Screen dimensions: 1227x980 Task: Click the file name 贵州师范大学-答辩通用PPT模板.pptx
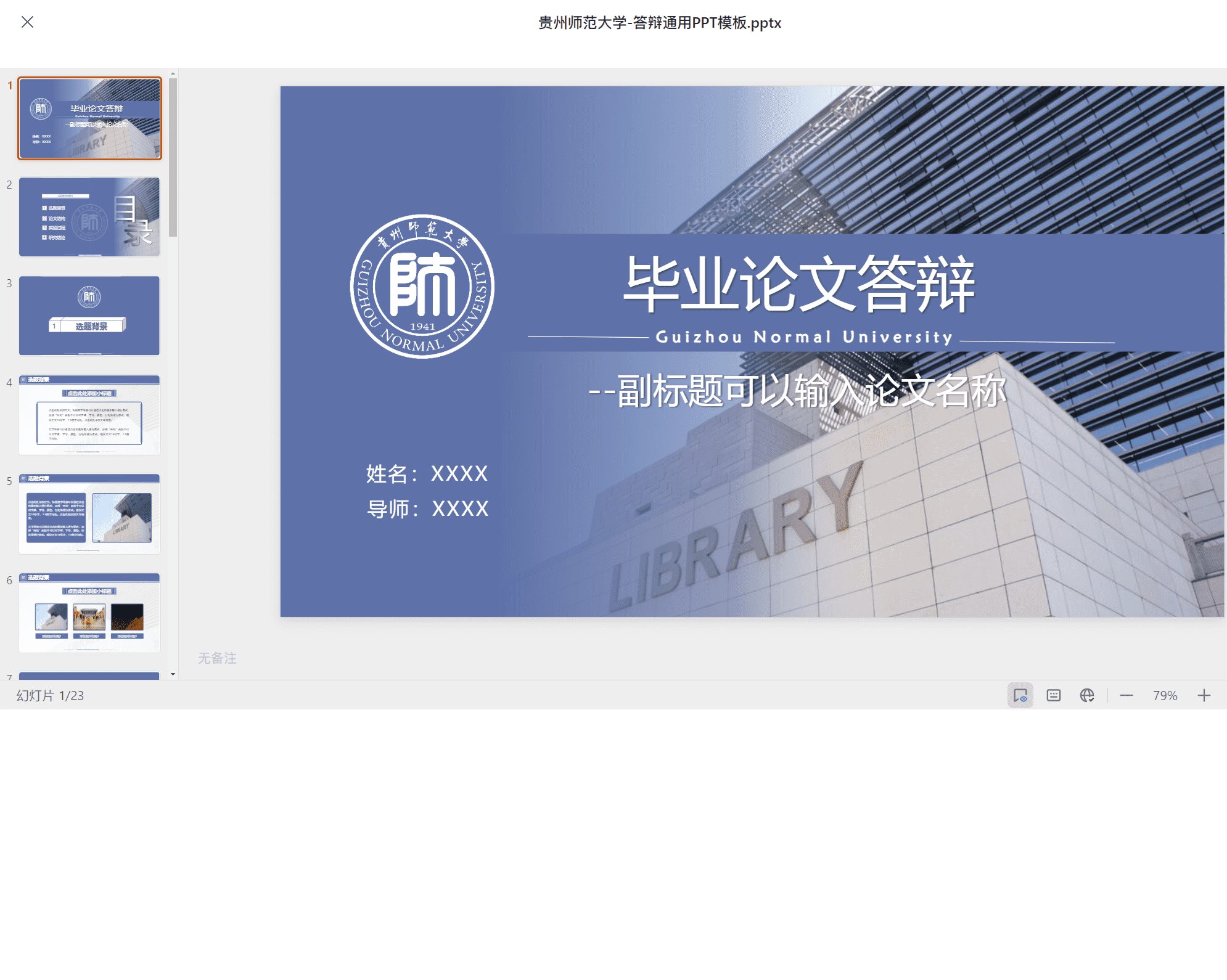tap(660, 23)
